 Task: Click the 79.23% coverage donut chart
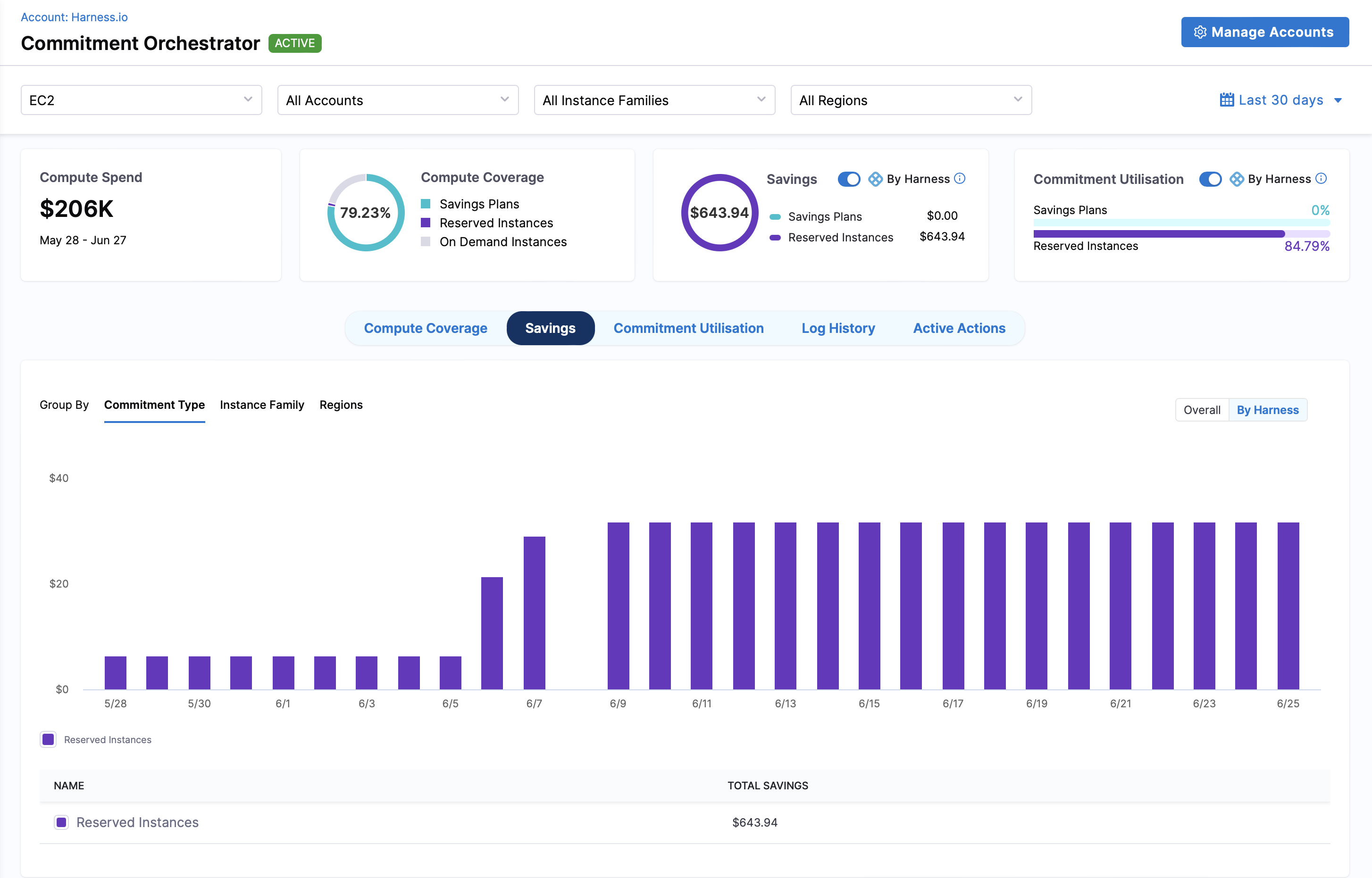point(366,213)
